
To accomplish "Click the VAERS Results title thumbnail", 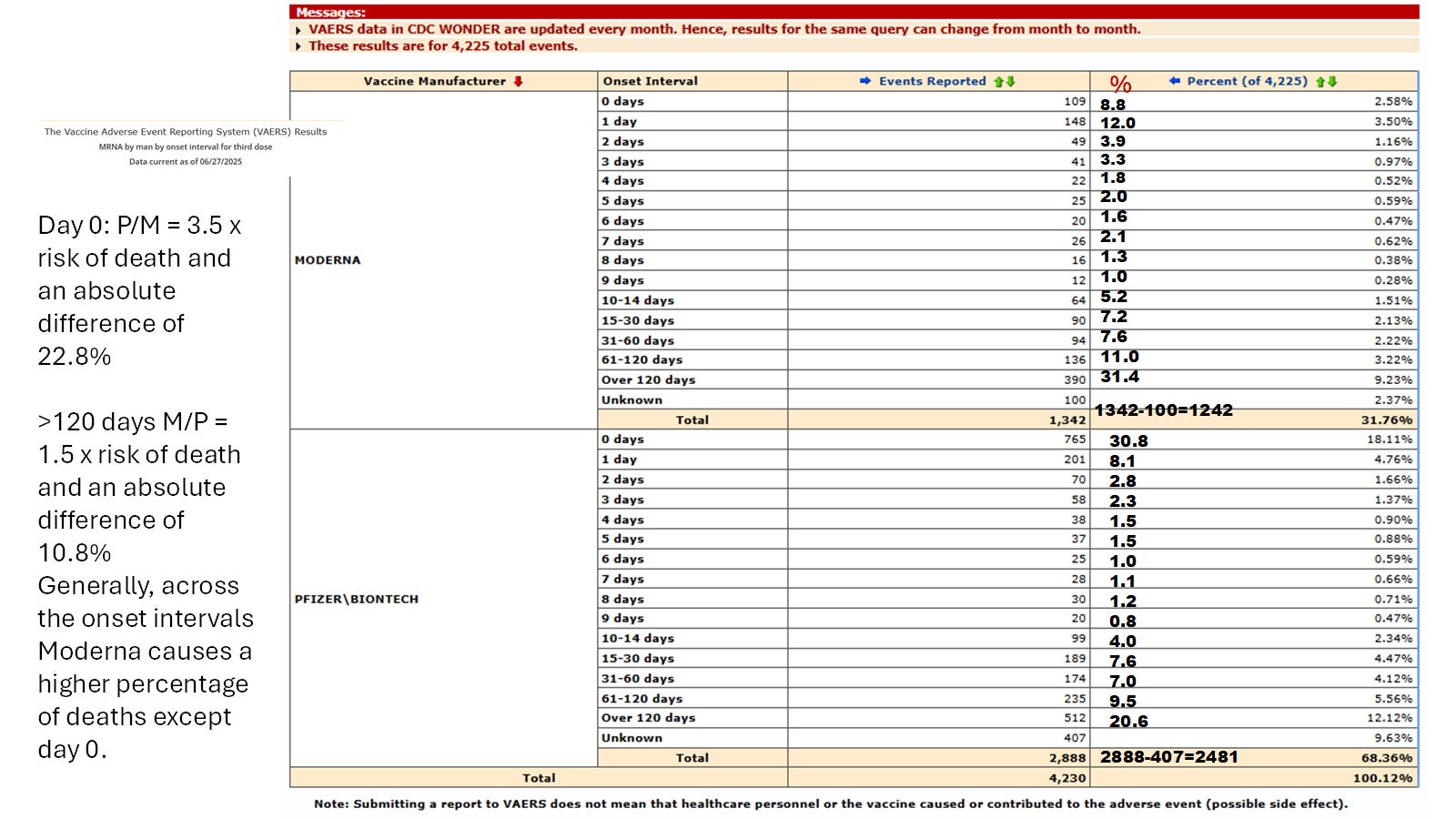I will point(186,147).
